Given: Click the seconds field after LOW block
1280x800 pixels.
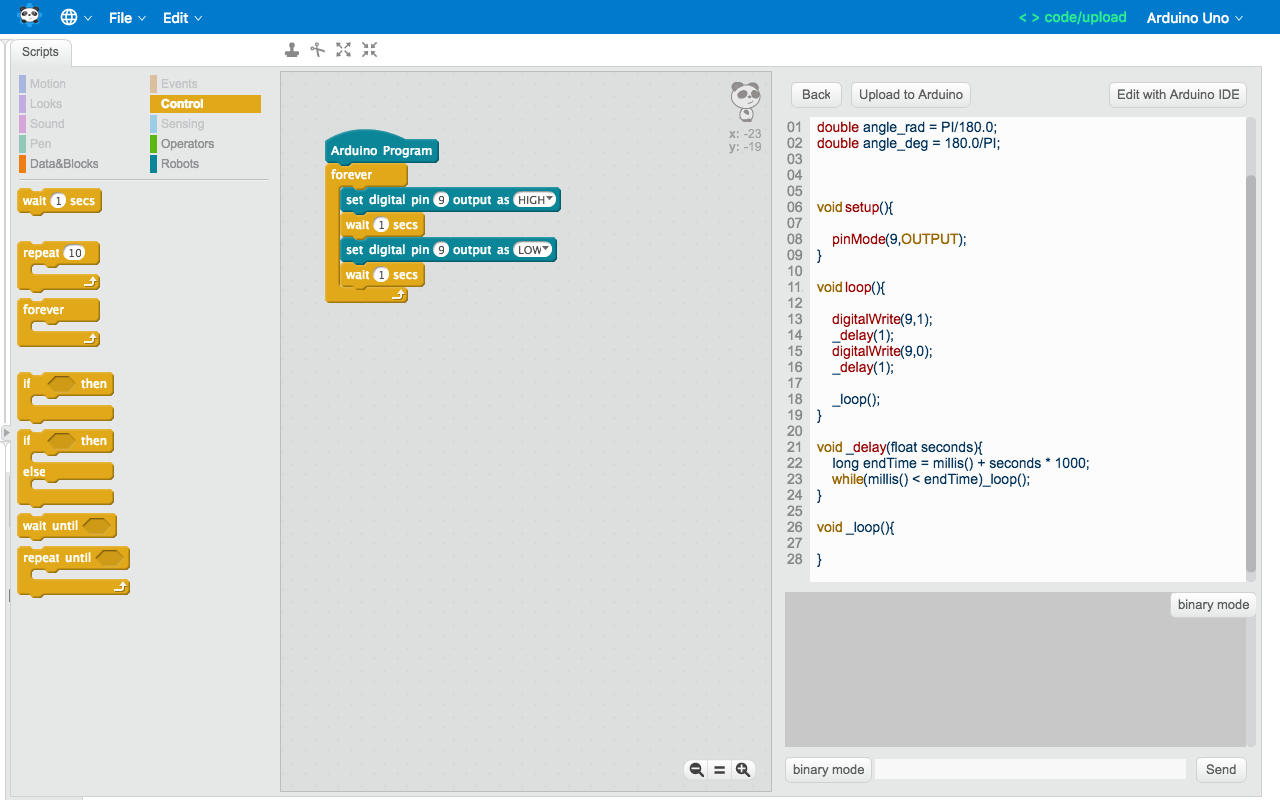Looking at the screenshot, I should tap(381, 275).
